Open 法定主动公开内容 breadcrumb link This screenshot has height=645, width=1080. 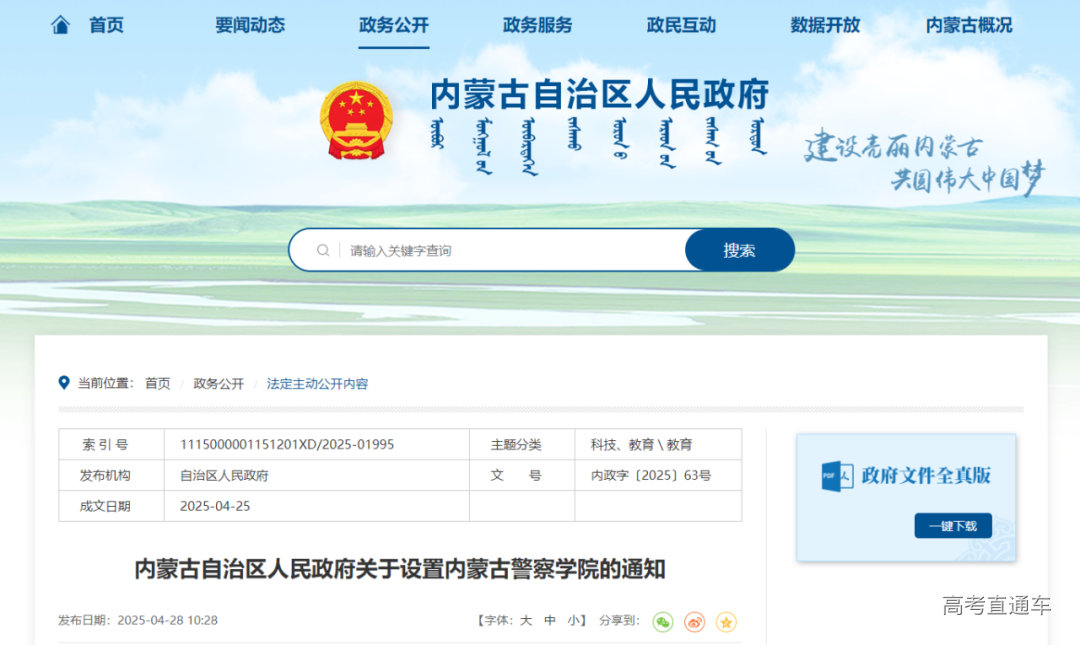tap(317, 384)
